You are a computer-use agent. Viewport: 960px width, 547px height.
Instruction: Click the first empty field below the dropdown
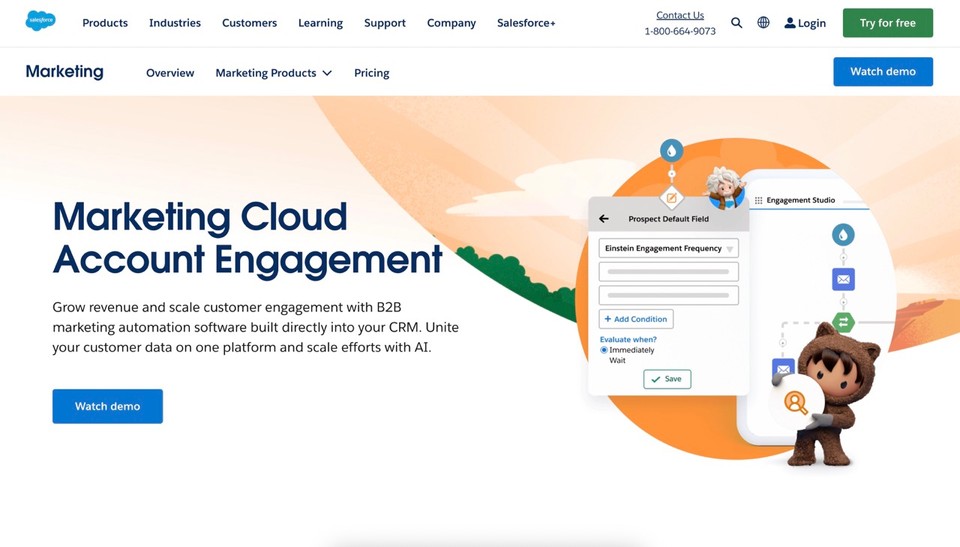(x=669, y=271)
